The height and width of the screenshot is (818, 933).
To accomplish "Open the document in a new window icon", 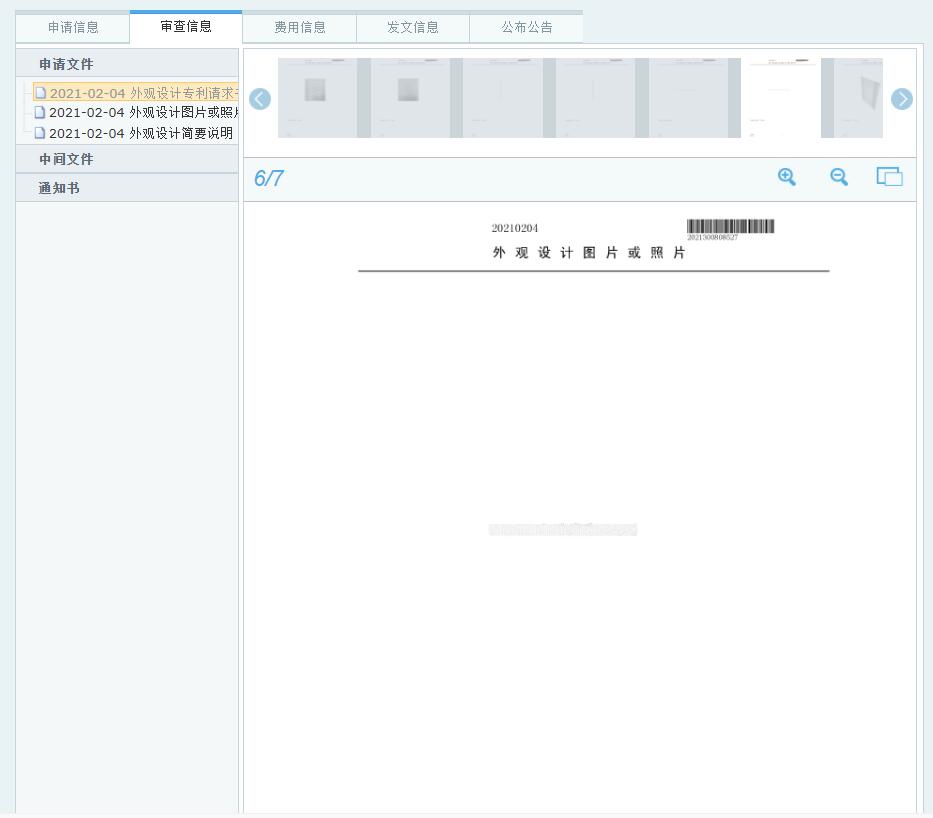I will 889,177.
